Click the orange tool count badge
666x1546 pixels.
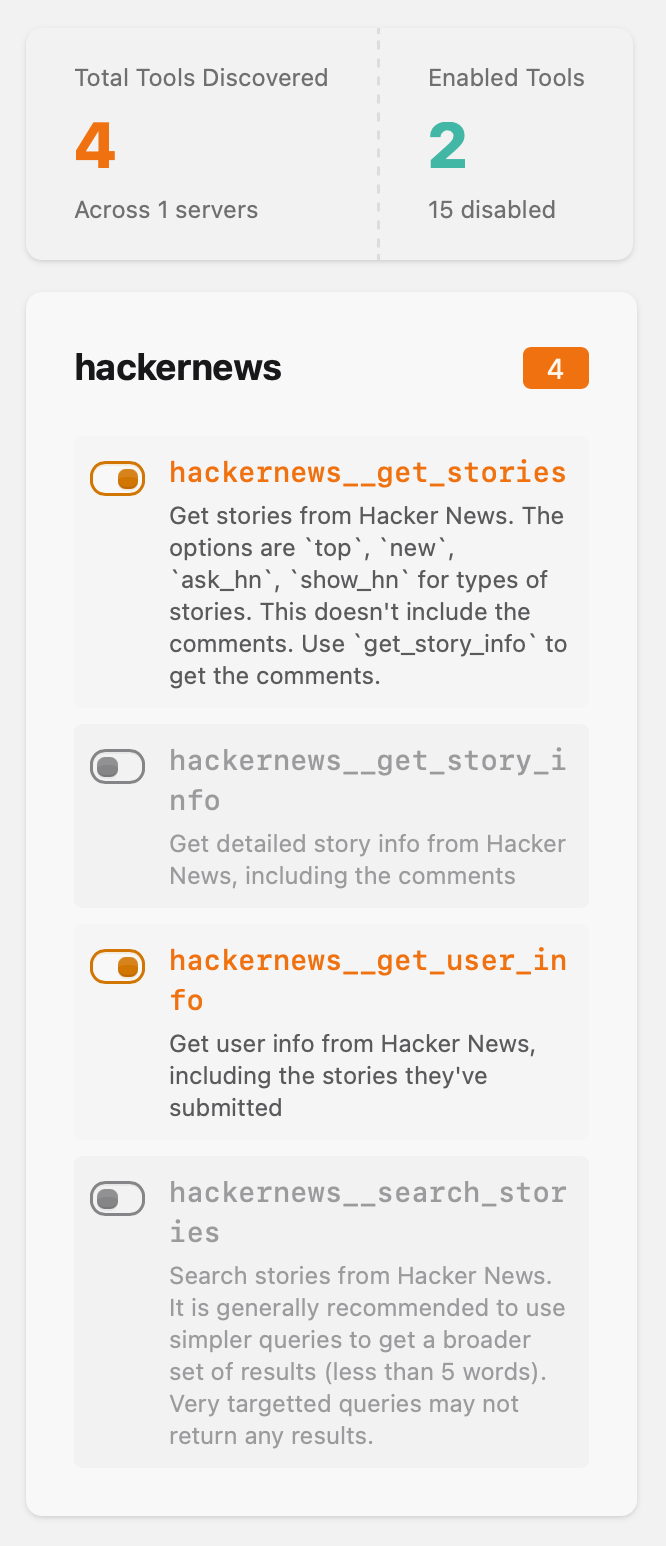point(555,369)
